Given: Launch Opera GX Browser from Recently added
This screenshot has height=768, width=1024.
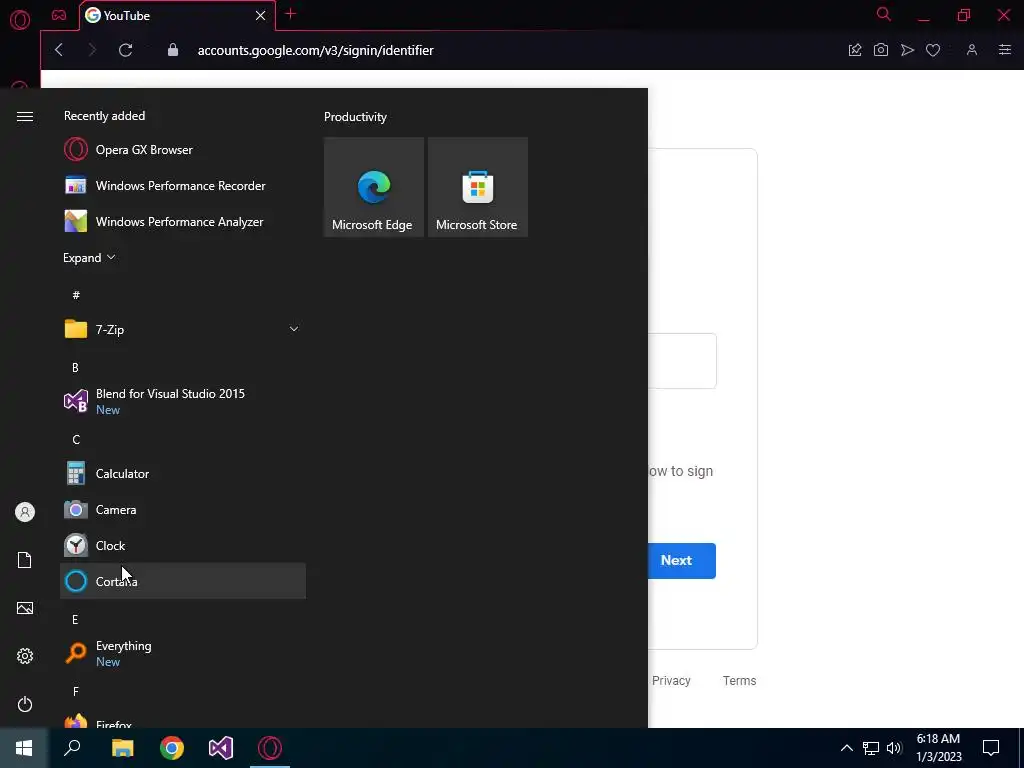Looking at the screenshot, I should 183,150.
